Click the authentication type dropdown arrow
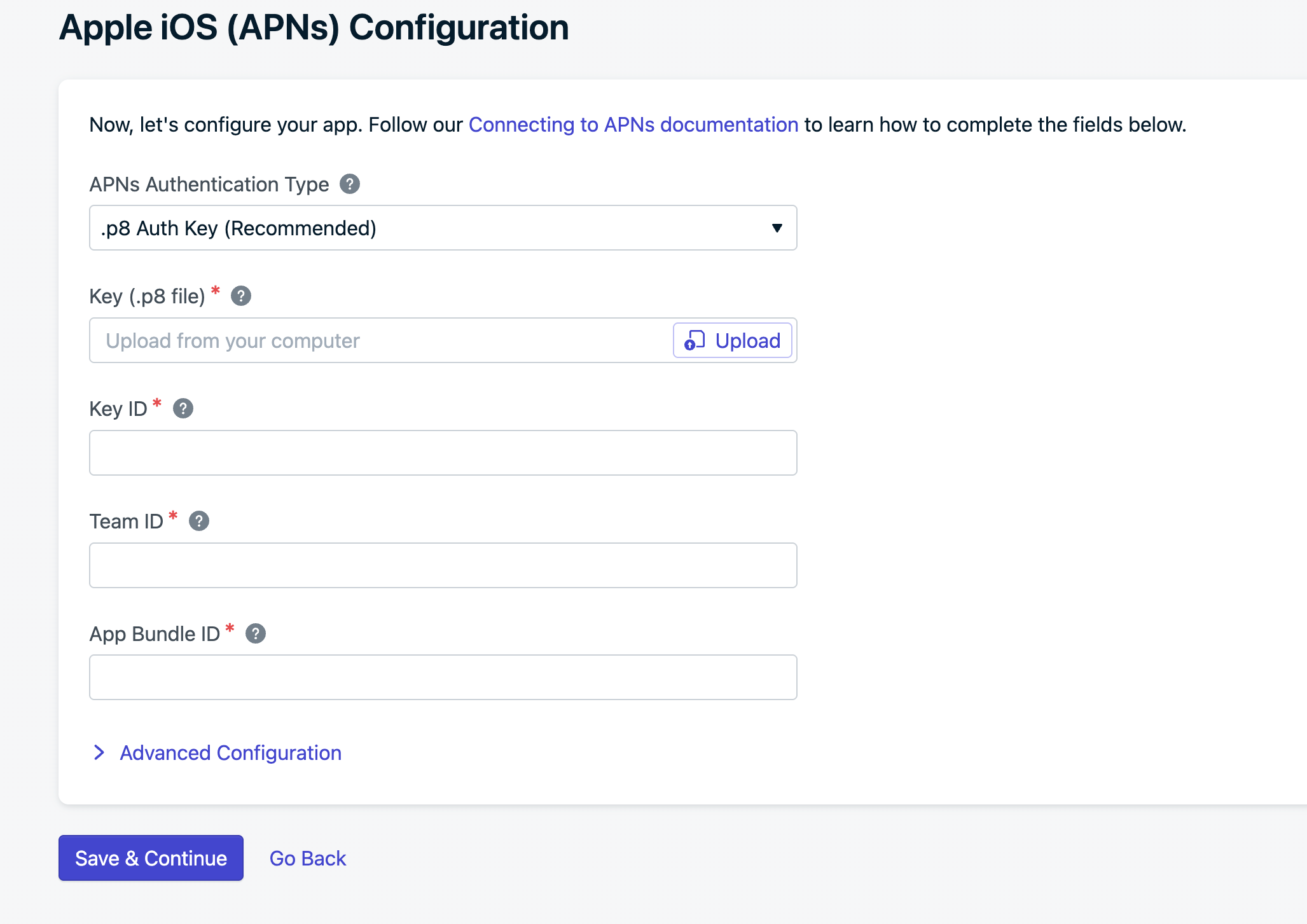The width and height of the screenshot is (1307, 924). [777, 228]
